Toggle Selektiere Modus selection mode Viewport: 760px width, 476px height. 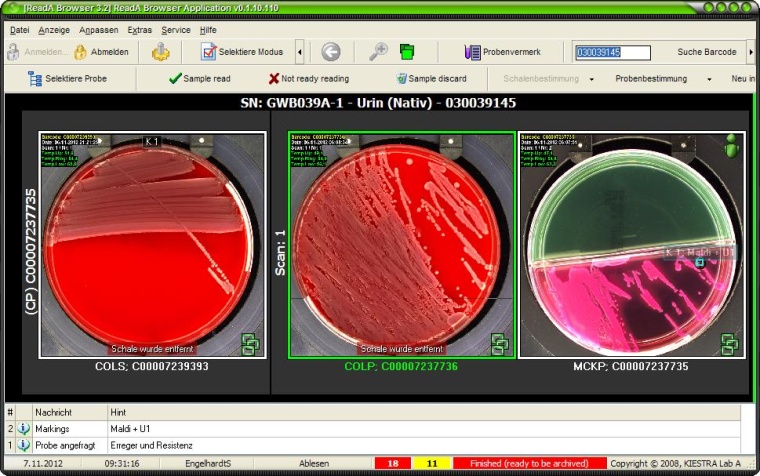pos(242,52)
